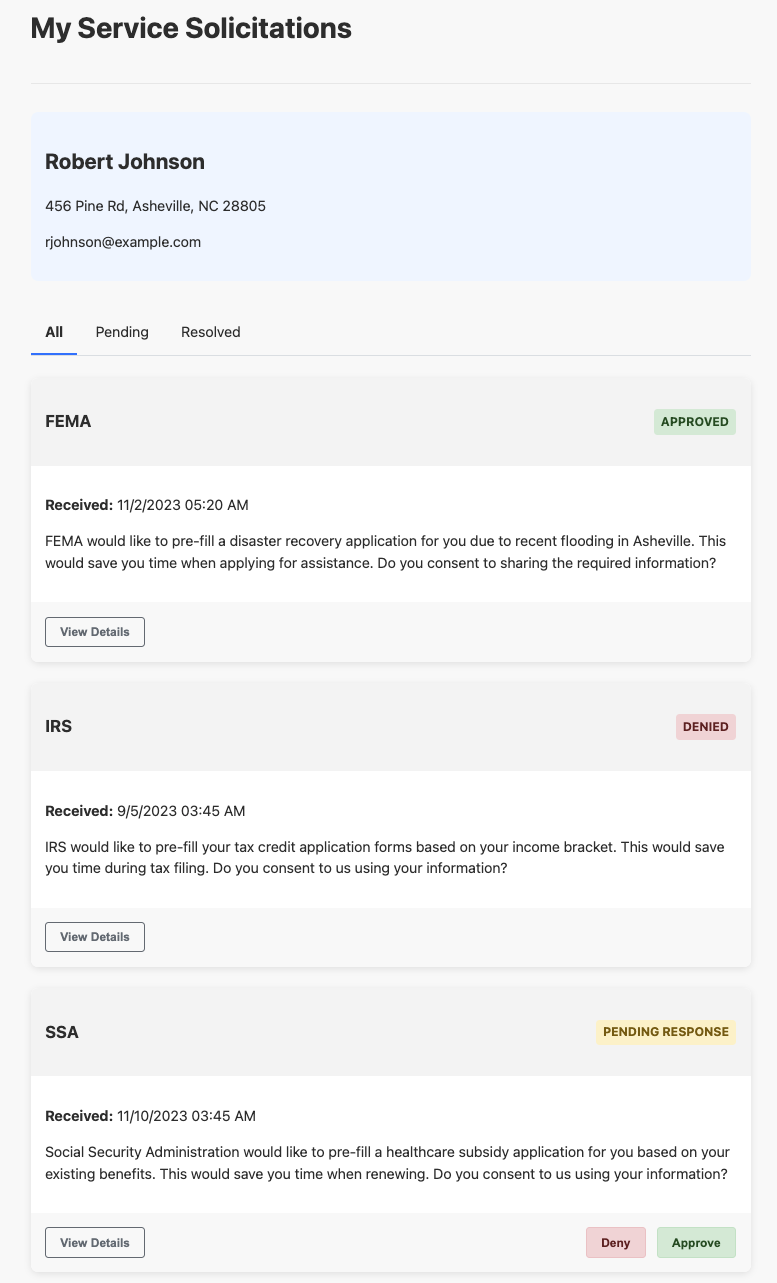Image resolution: width=777 pixels, height=1283 pixels.
Task: Click the SSA card heading
Action: tap(62, 1032)
